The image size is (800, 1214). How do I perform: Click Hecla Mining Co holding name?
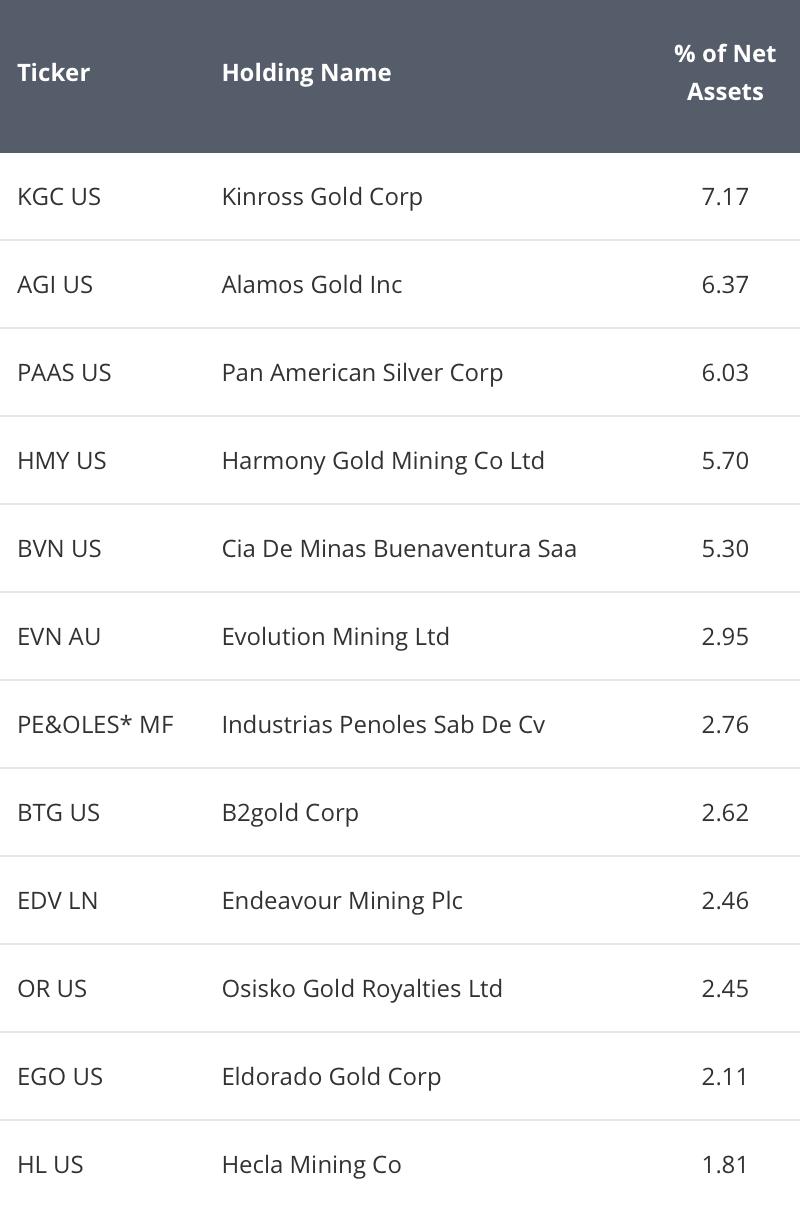coord(311,1165)
